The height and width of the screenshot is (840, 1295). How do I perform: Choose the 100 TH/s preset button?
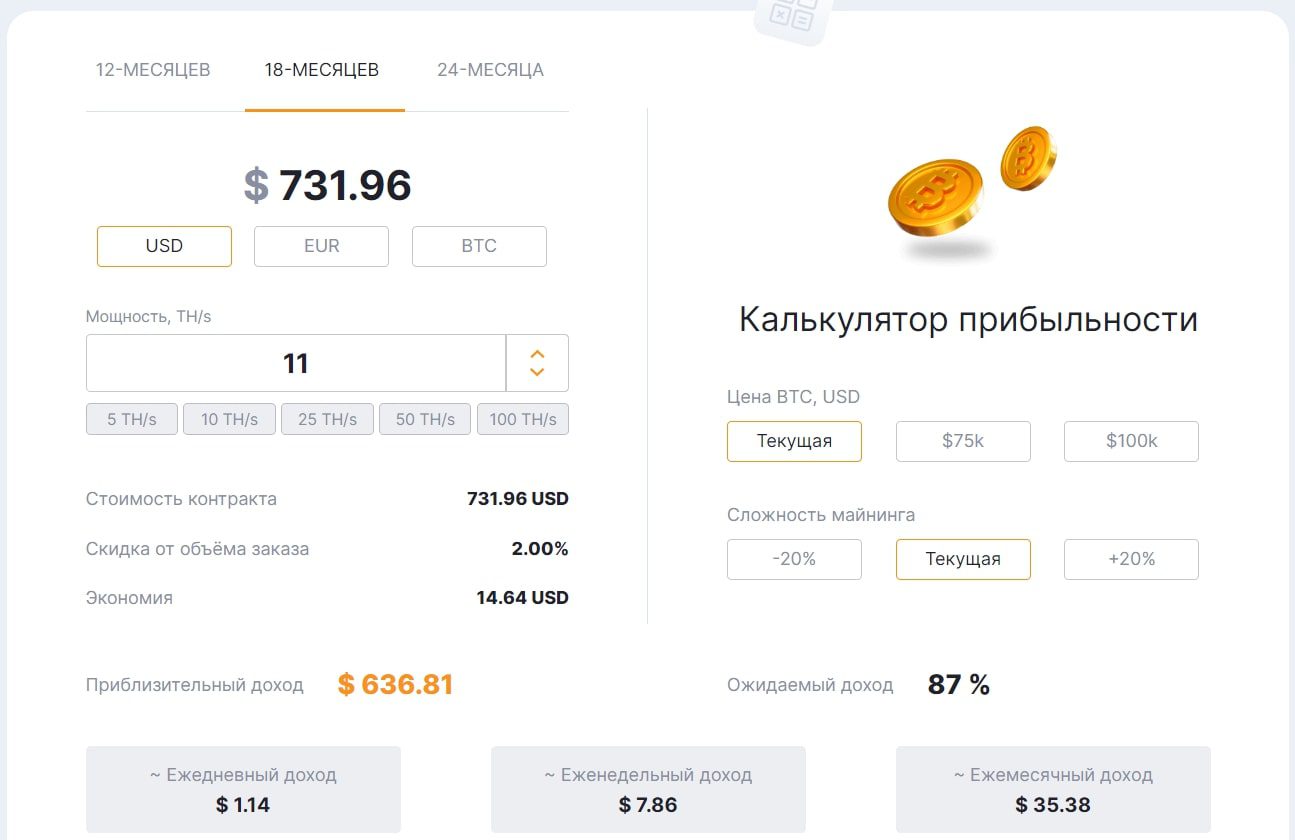(x=523, y=420)
